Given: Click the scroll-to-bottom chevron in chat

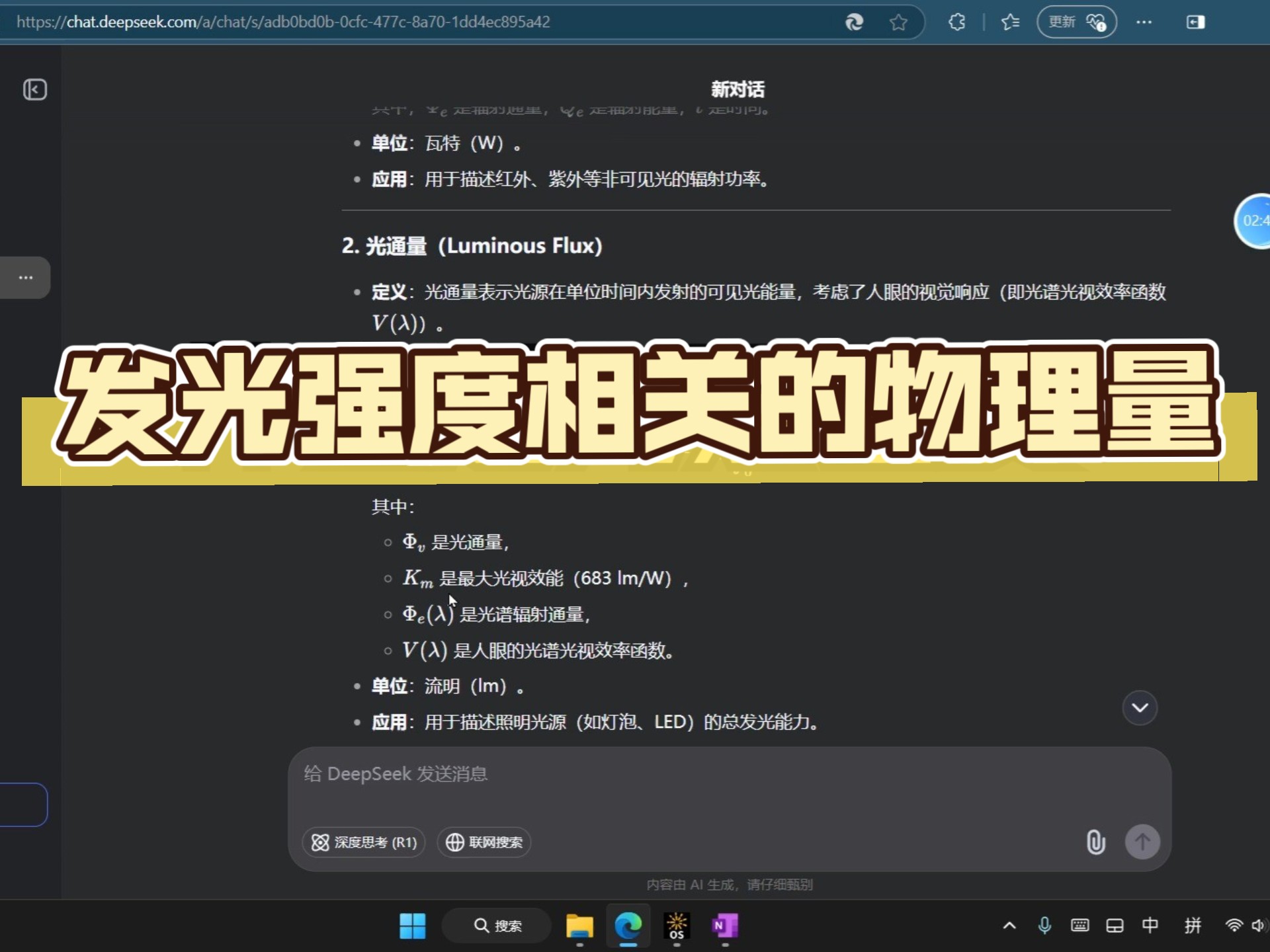Looking at the screenshot, I should pyautogui.click(x=1140, y=707).
